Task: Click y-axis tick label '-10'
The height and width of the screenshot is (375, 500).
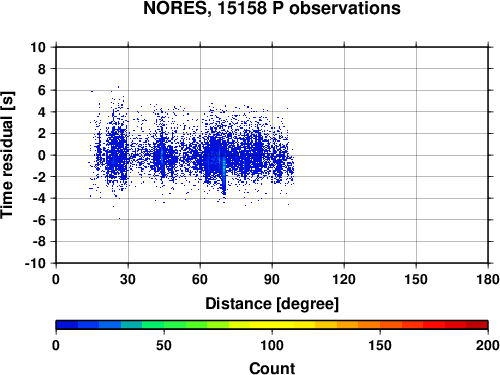Action: pyautogui.click(x=35, y=263)
